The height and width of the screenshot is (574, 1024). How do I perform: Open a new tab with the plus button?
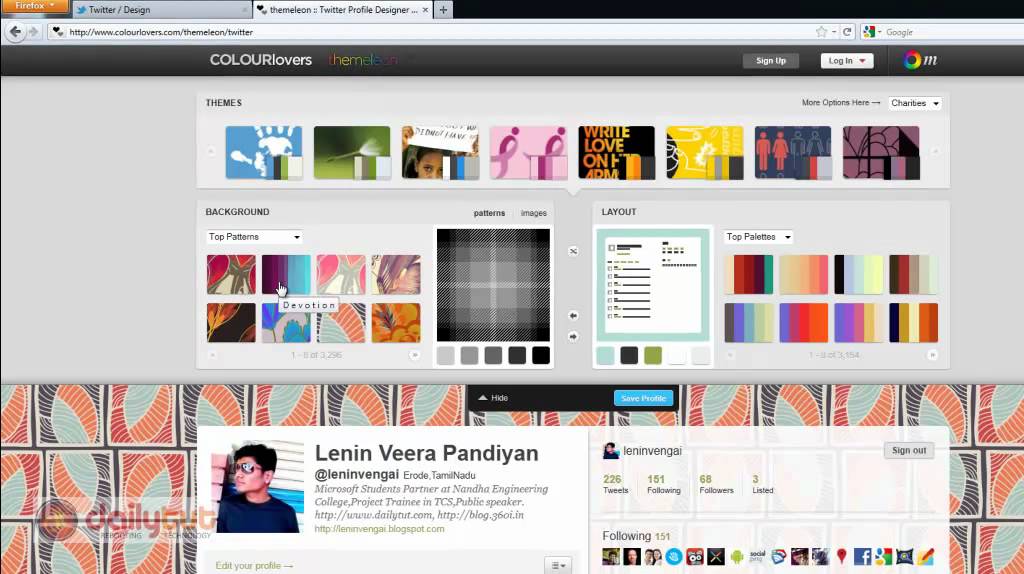tap(443, 10)
